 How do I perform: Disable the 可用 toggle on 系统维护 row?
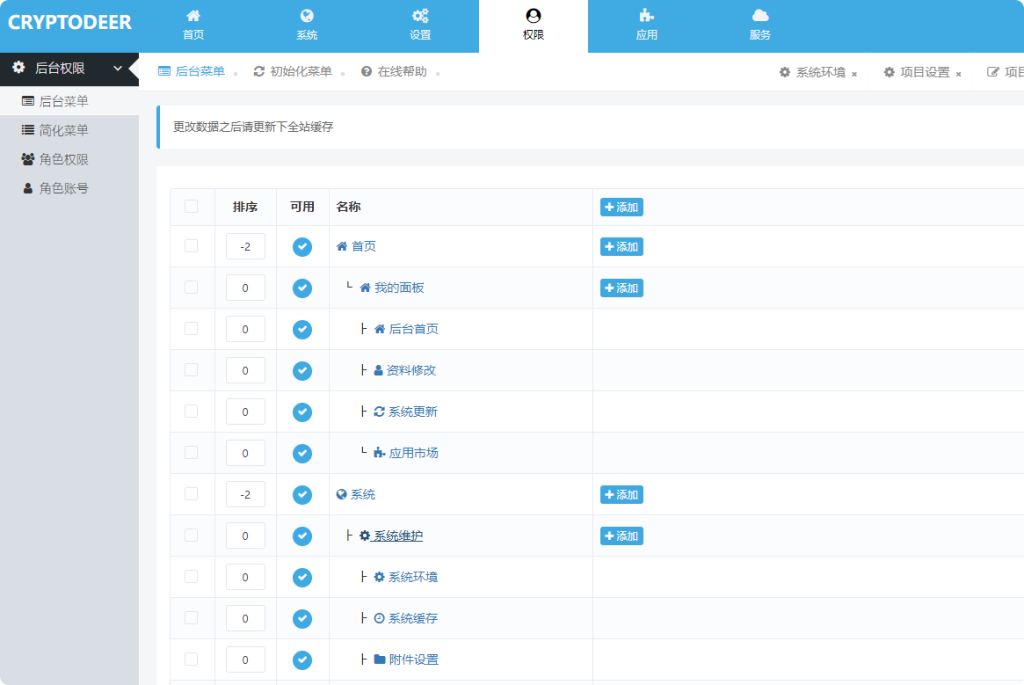pos(302,535)
